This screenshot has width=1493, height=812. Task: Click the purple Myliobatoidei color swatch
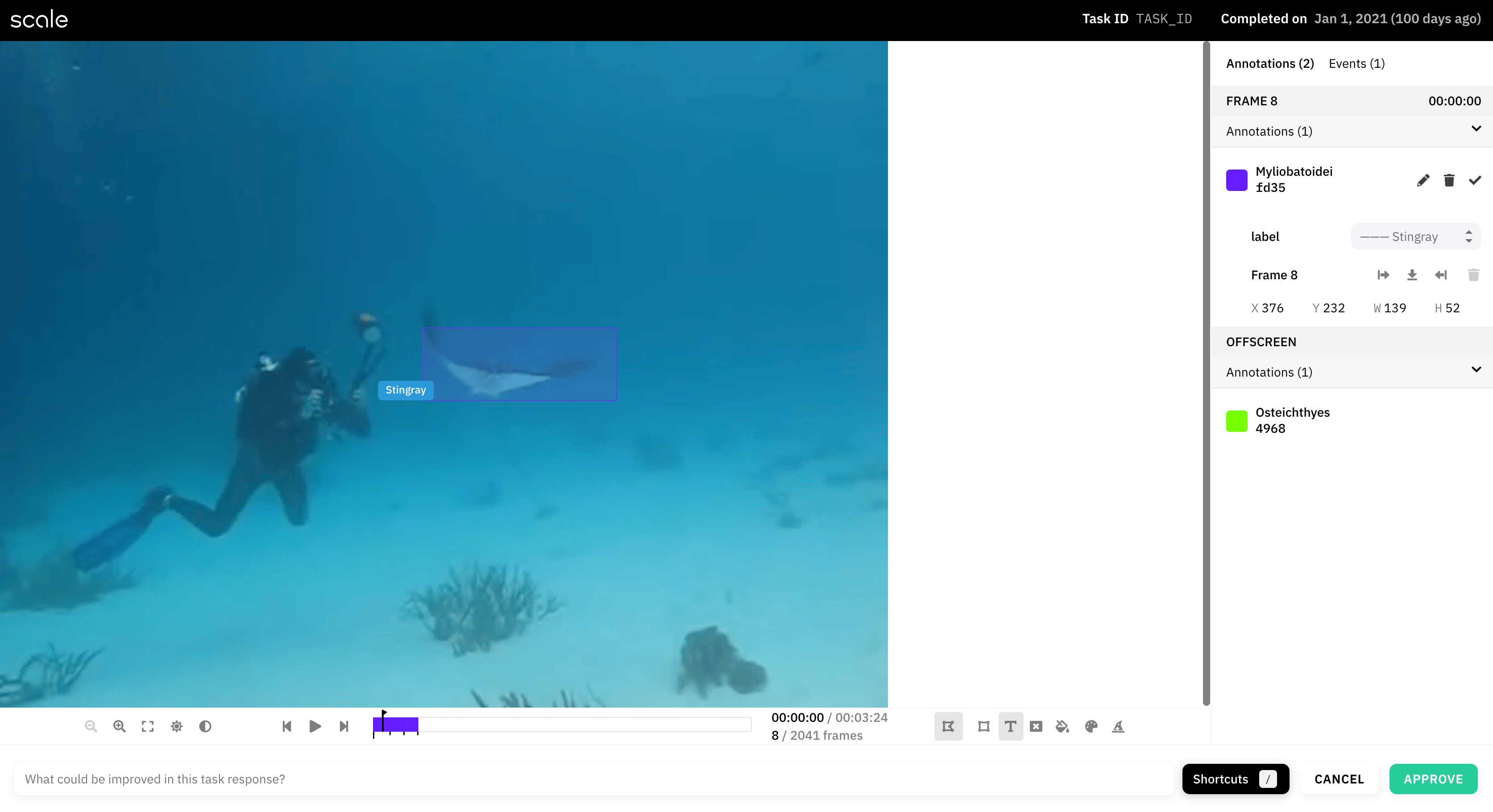pyautogui.click(x=1237, y=180)
